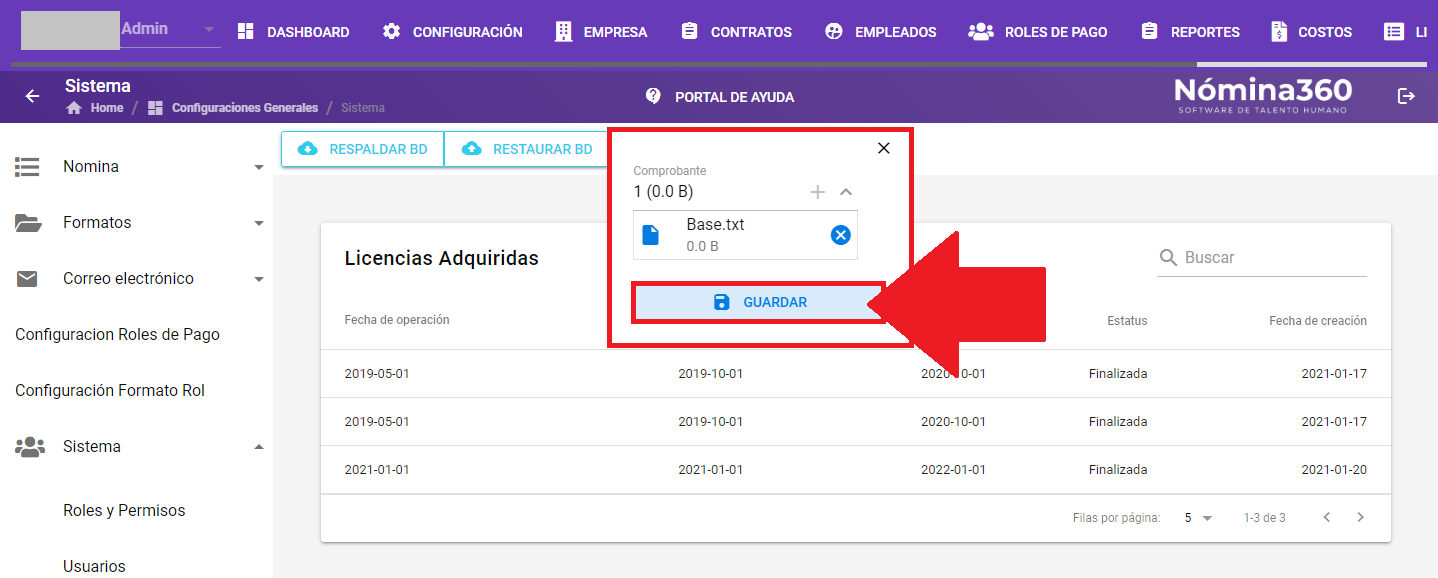Add a file with the plus icon
Viewport: 1438px width, 578px height.
click(x=817, y=192)
